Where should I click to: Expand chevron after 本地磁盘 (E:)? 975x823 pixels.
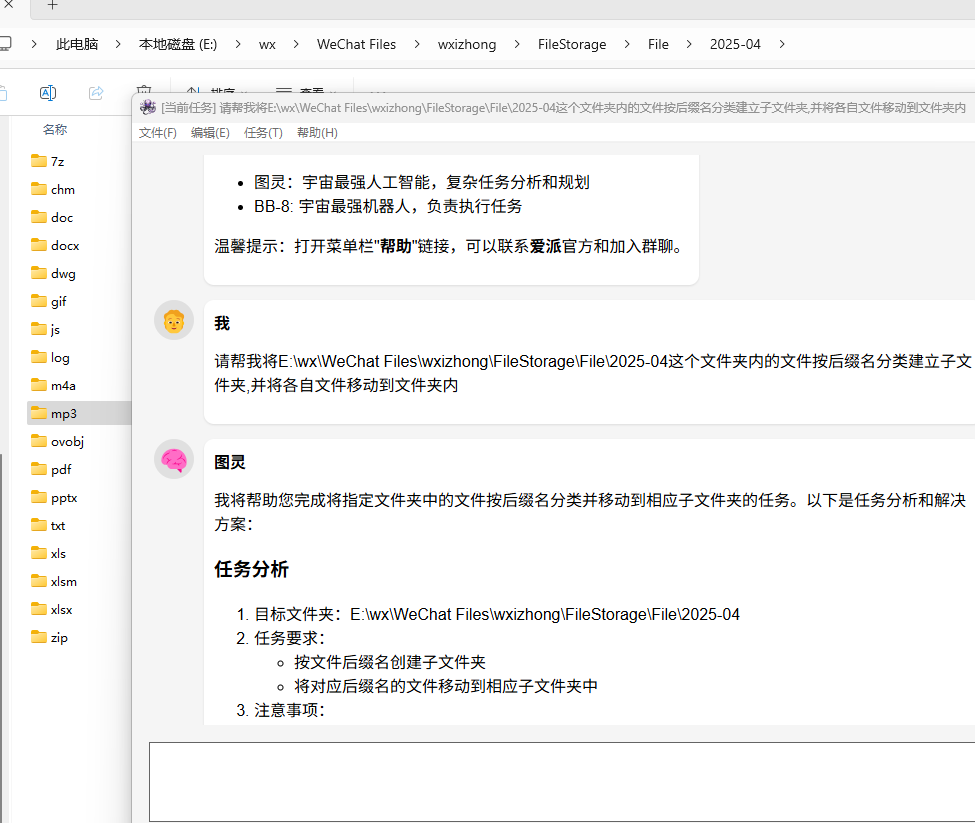[x=238, y=44]
